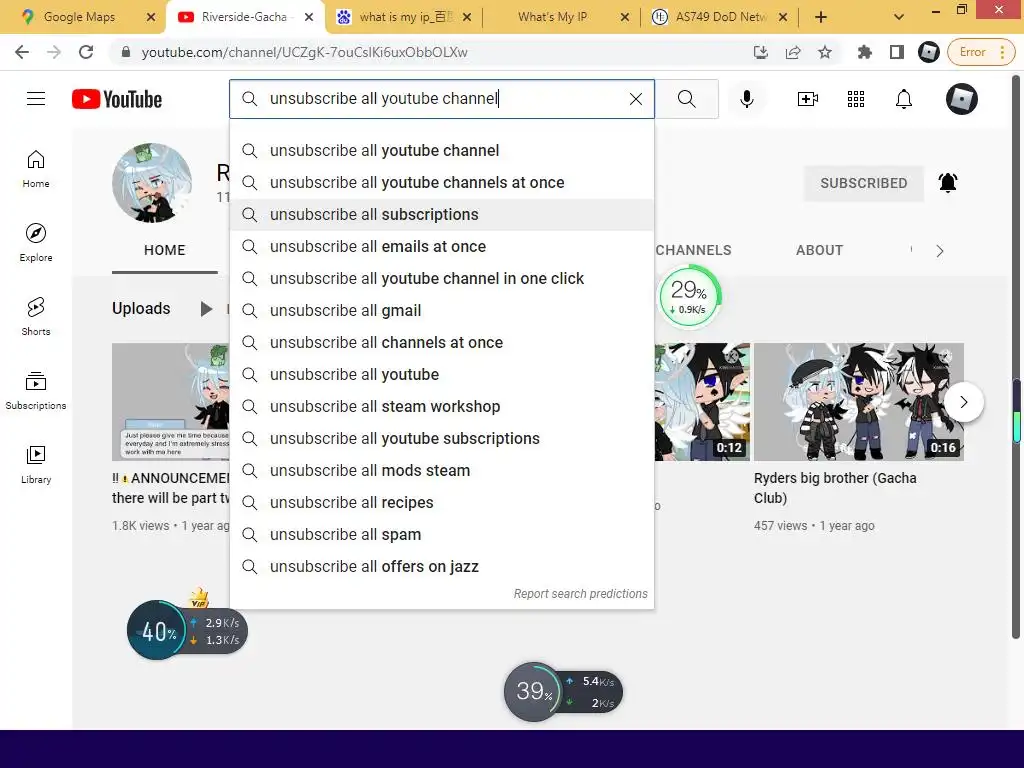This screenshot has width=1024, height=768.
Task: Open the ANNOUNCEMENT video thumbnail
Action: point(170,402)
